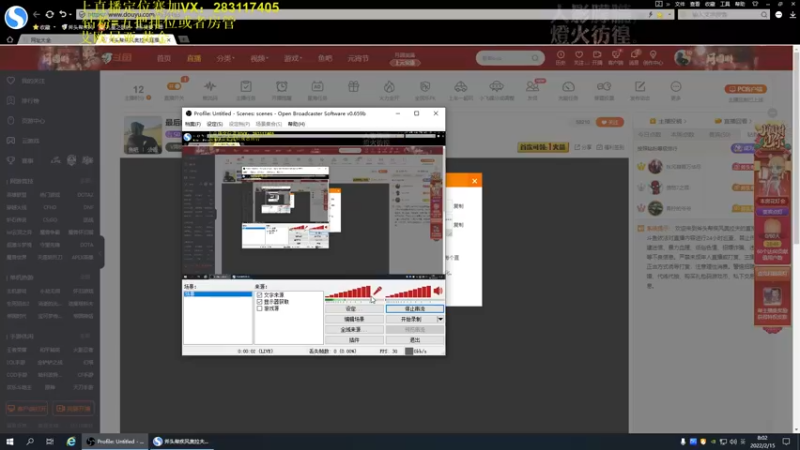The height and width of the screenshot is (450, 800).
Task: Click the cloud icon in broadcaster toolbar
Action: [496, 86]
